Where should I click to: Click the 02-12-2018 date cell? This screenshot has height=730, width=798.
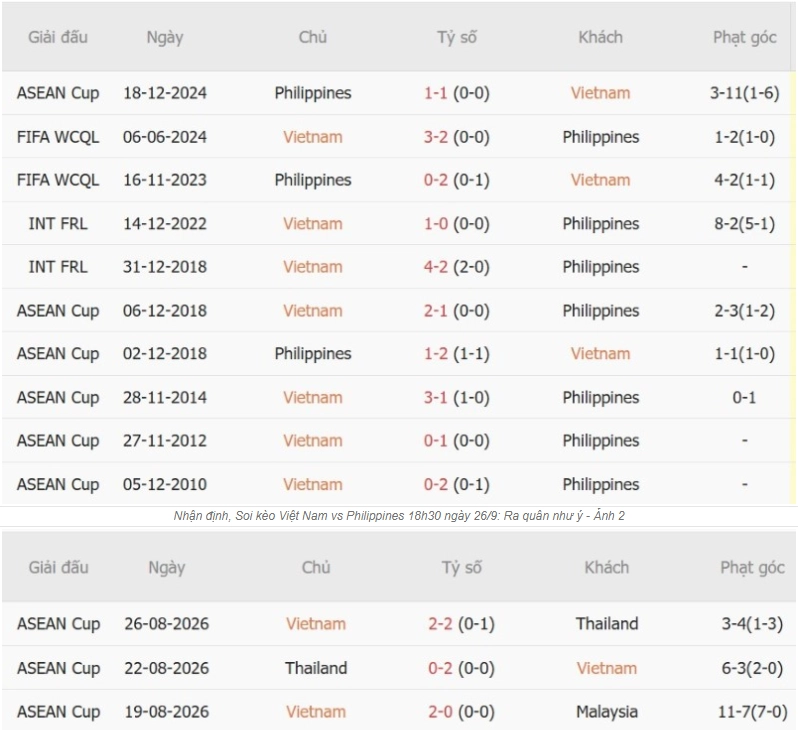pyautogui.click(x=165, y=354)
